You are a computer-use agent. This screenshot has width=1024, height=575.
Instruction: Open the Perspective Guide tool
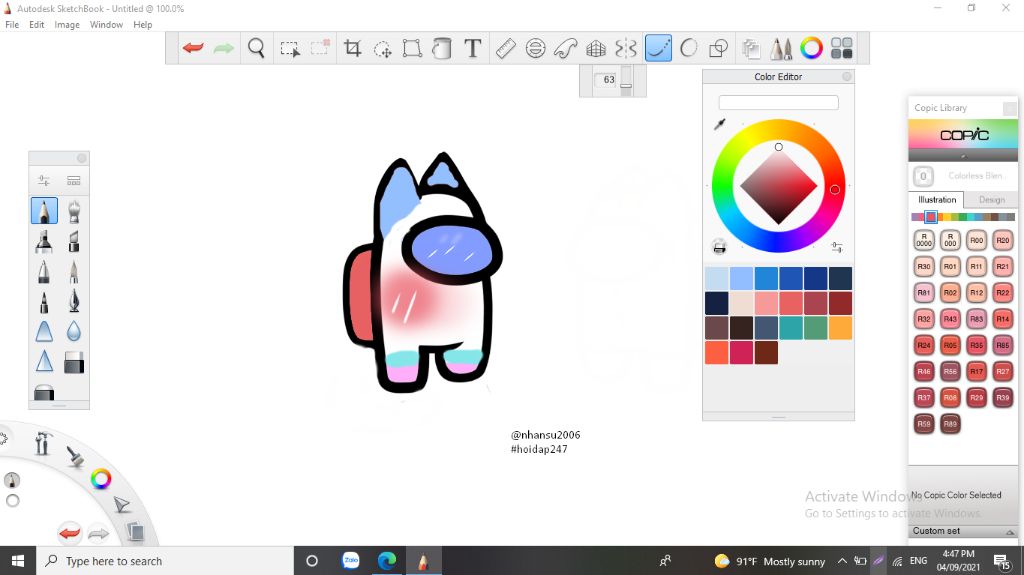coord(596,48)
